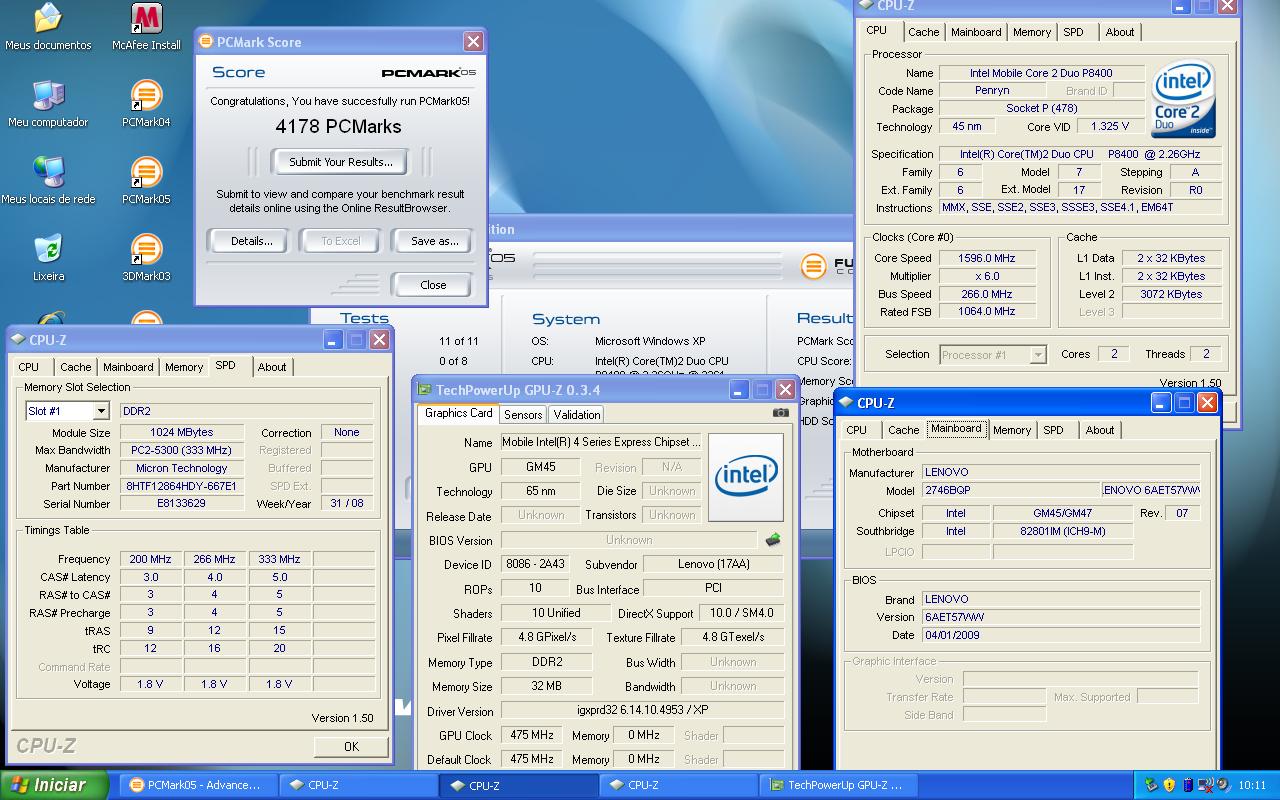Select CPU tab in SPD CPU-Z window

29,367
